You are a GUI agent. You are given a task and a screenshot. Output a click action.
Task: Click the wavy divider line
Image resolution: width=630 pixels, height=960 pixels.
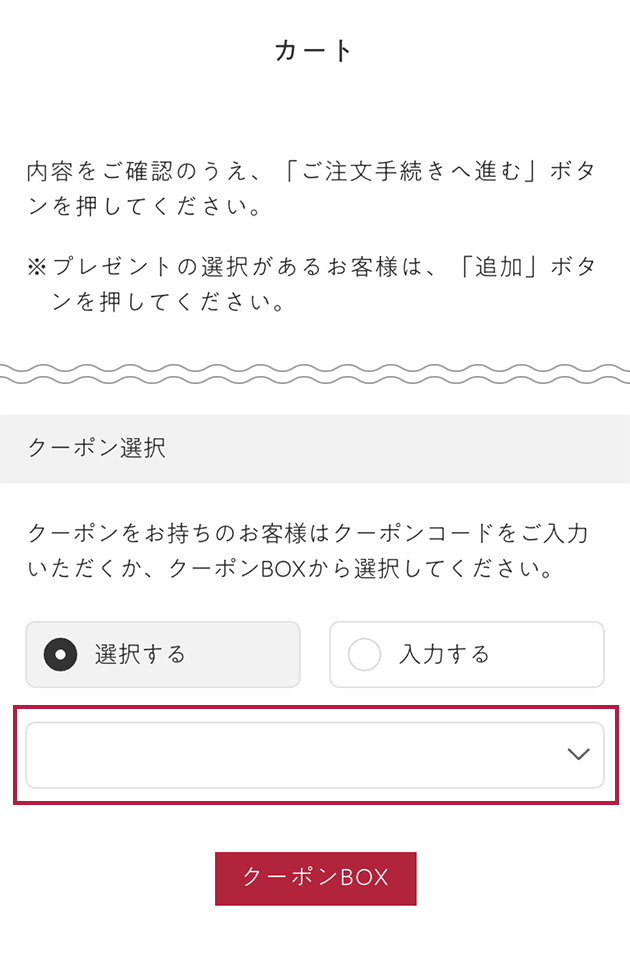click(315, 375)
